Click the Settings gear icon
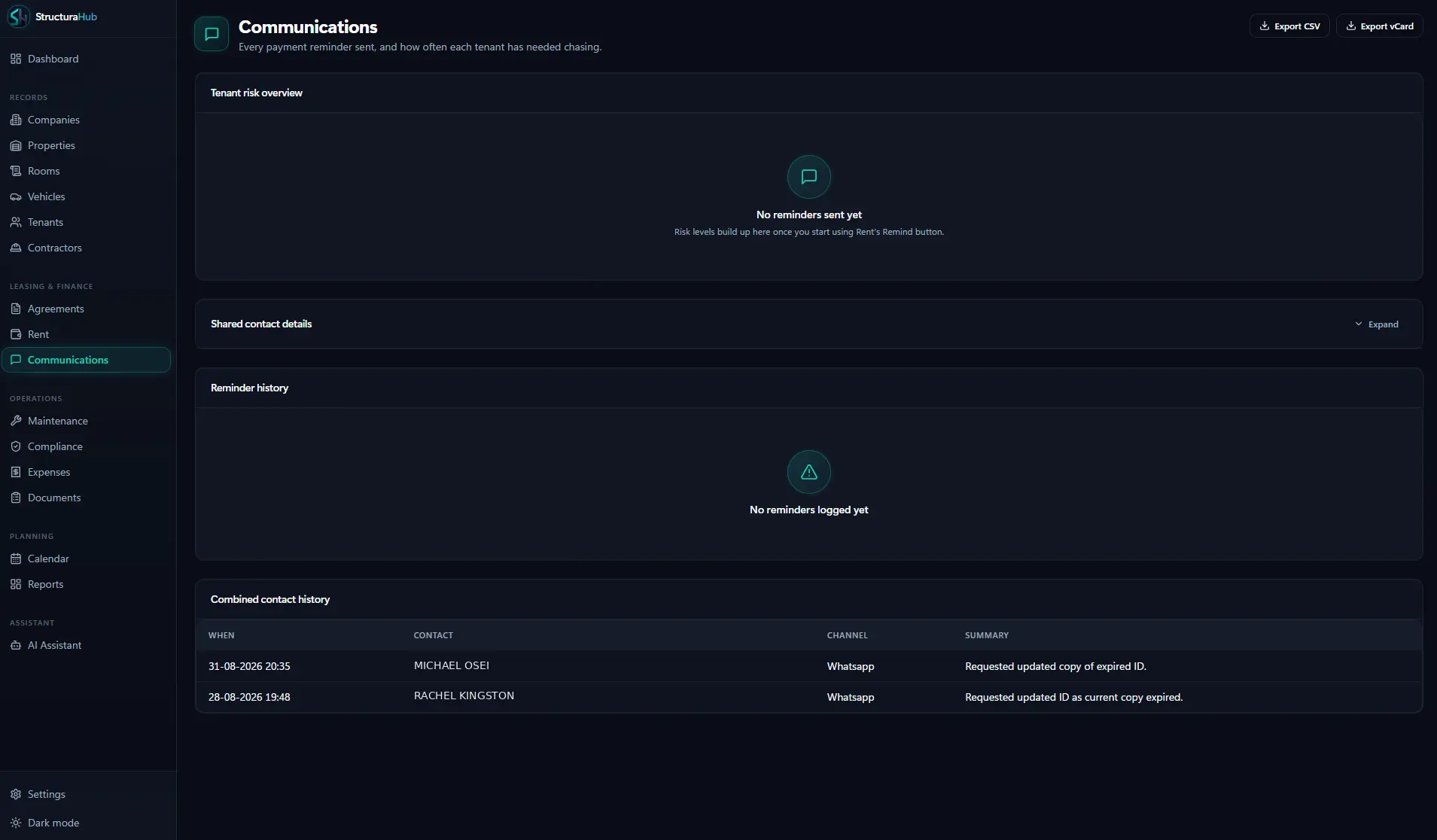This screenshot has width=1437, height=840. 16,794
